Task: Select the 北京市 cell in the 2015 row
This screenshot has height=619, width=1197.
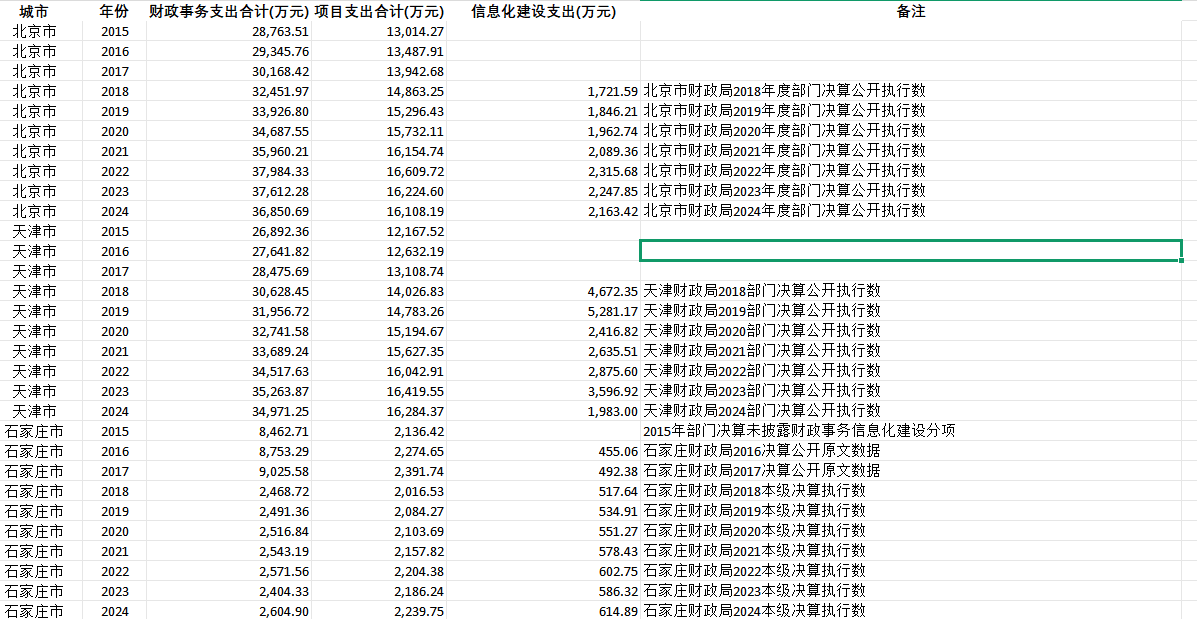Action: point(34,32)
